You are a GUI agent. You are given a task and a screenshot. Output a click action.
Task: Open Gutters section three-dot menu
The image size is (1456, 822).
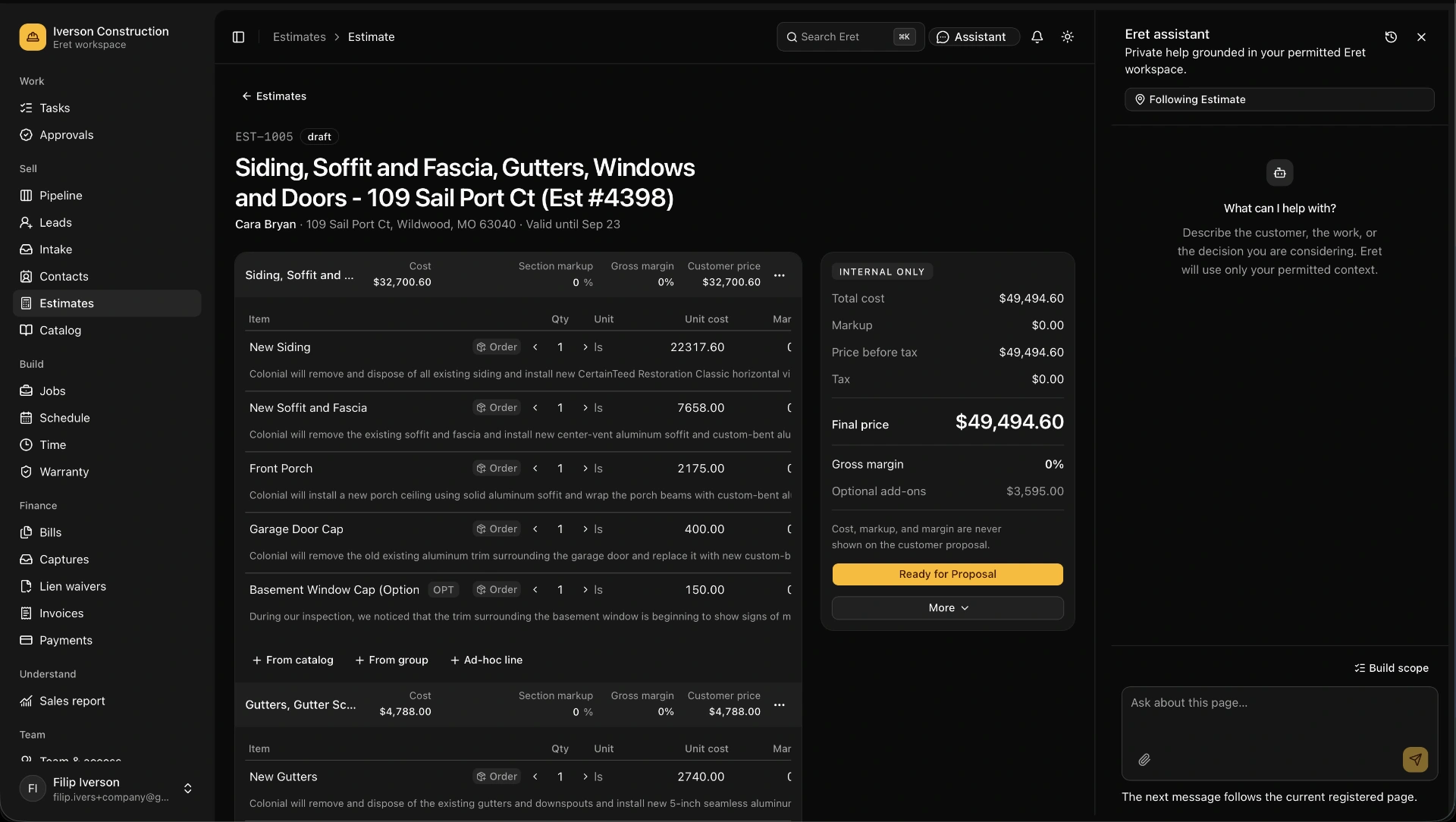pyautogui.click(x=779, y=705)
